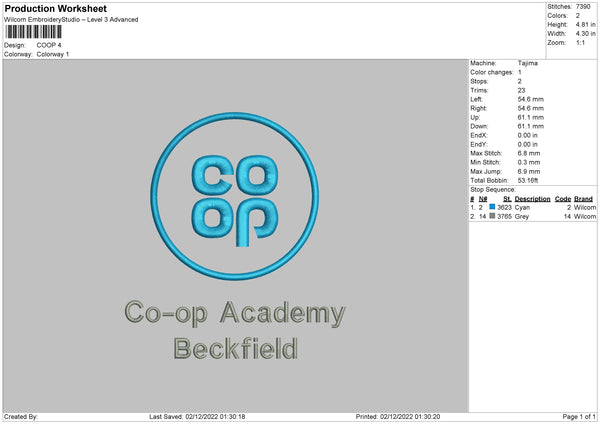Select the Cyan row in Stop Sequence
The height and width of the screenshot is (424, 600).
(x=533, y=207)
